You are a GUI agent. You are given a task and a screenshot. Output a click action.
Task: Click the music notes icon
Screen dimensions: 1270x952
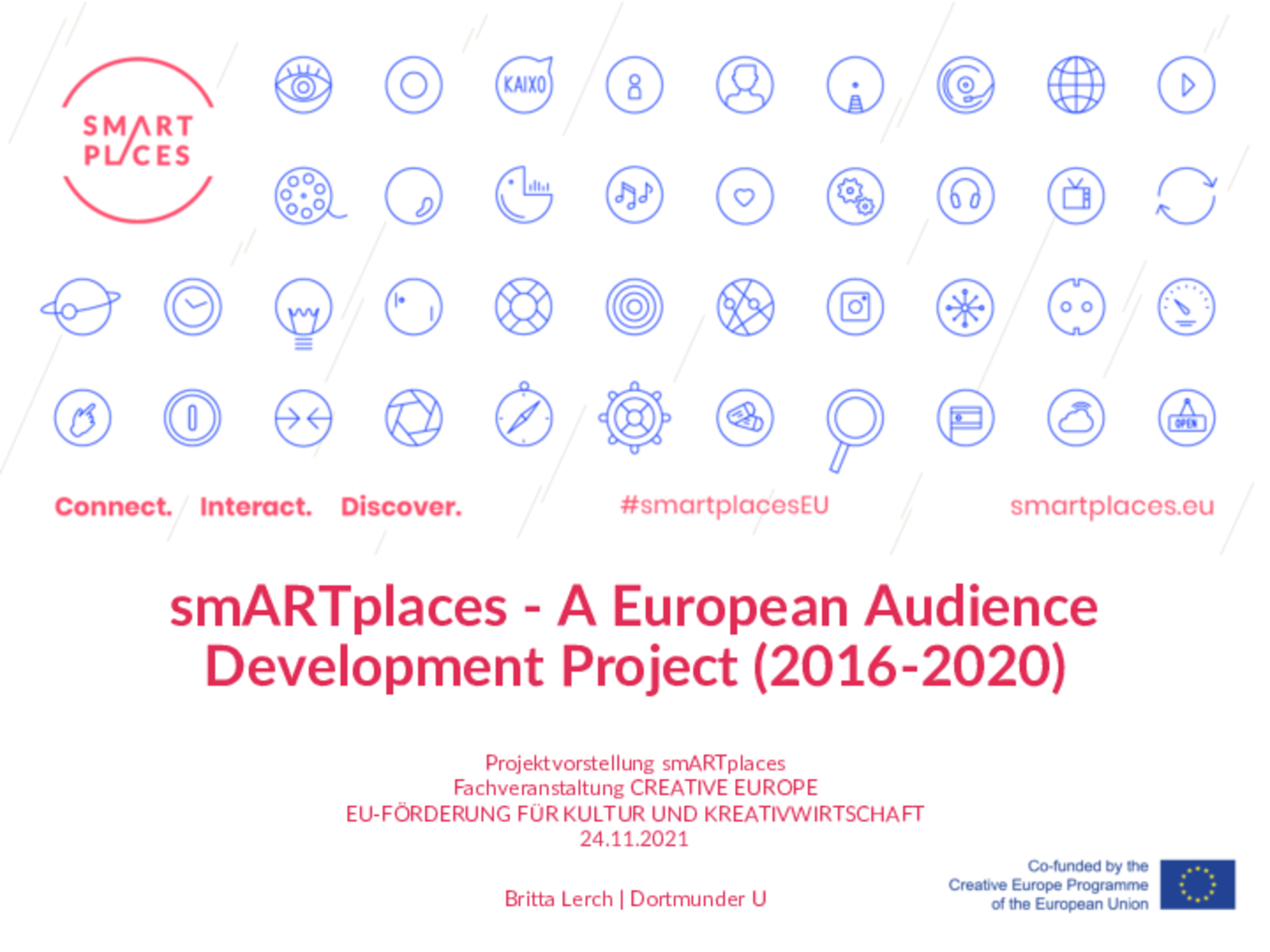634,195
